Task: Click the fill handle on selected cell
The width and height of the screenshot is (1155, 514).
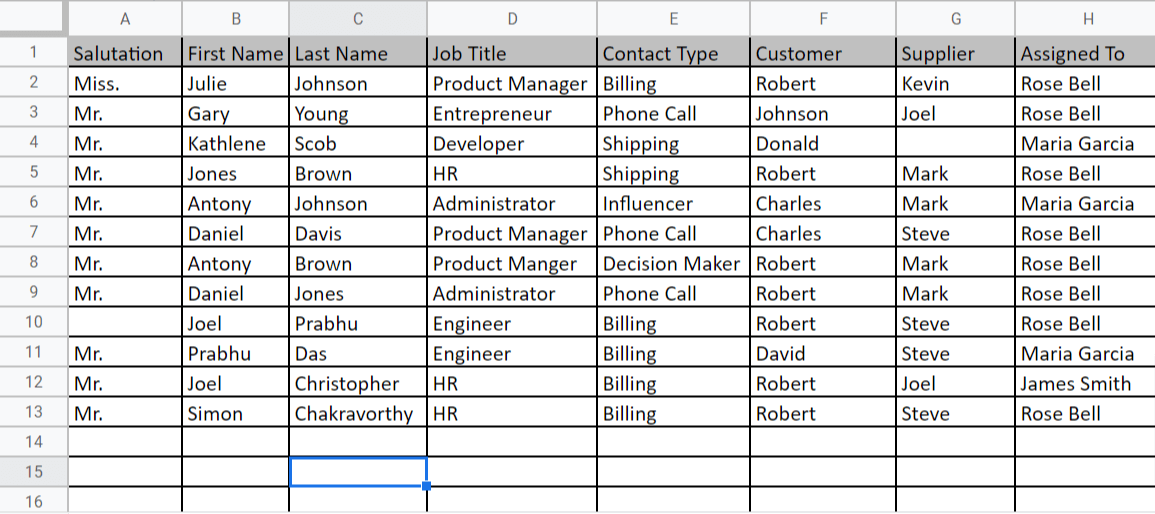Action: [x=427, y=486]
